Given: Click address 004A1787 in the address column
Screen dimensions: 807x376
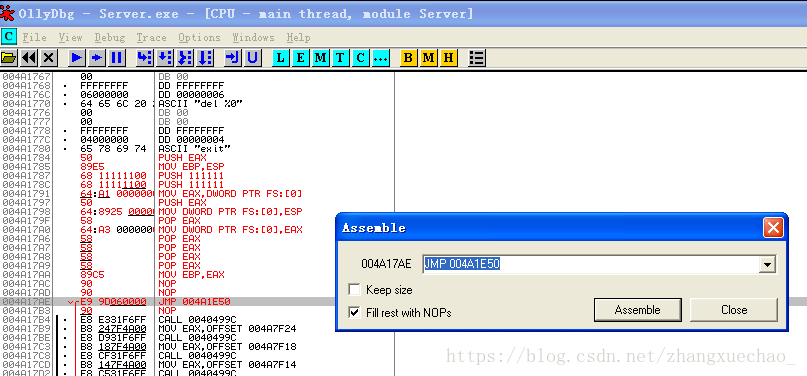Looking at the screenshot, I should [26, 175].
